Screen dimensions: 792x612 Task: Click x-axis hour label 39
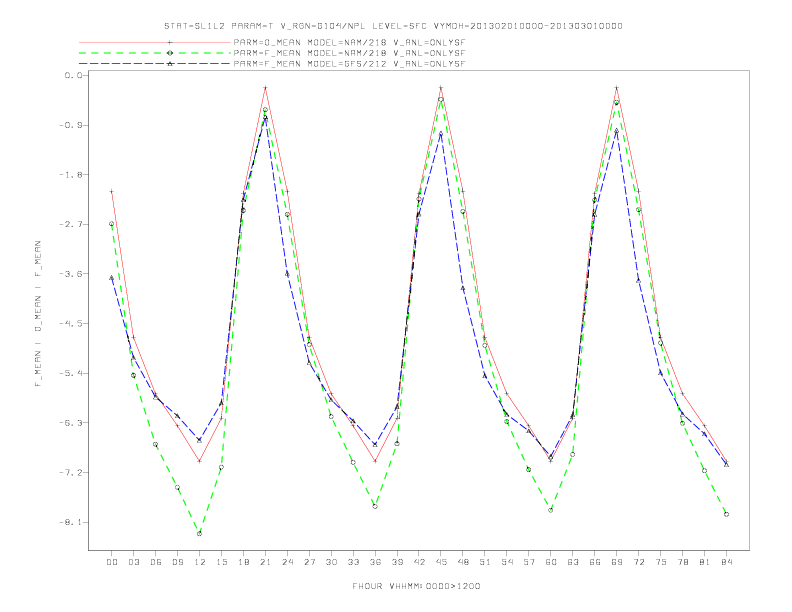click(397, 562)
